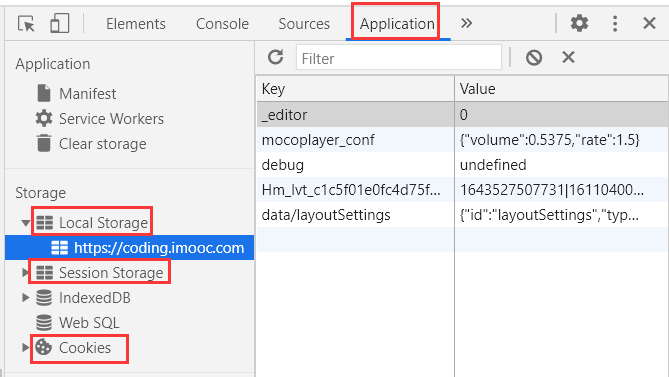Refresh the storage table

[x=276, y=57]
